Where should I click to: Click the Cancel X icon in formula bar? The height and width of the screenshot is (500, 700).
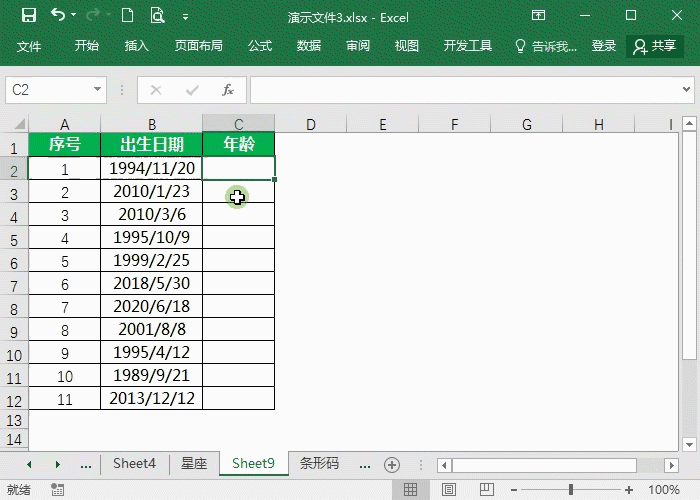(x=156, y=90)
